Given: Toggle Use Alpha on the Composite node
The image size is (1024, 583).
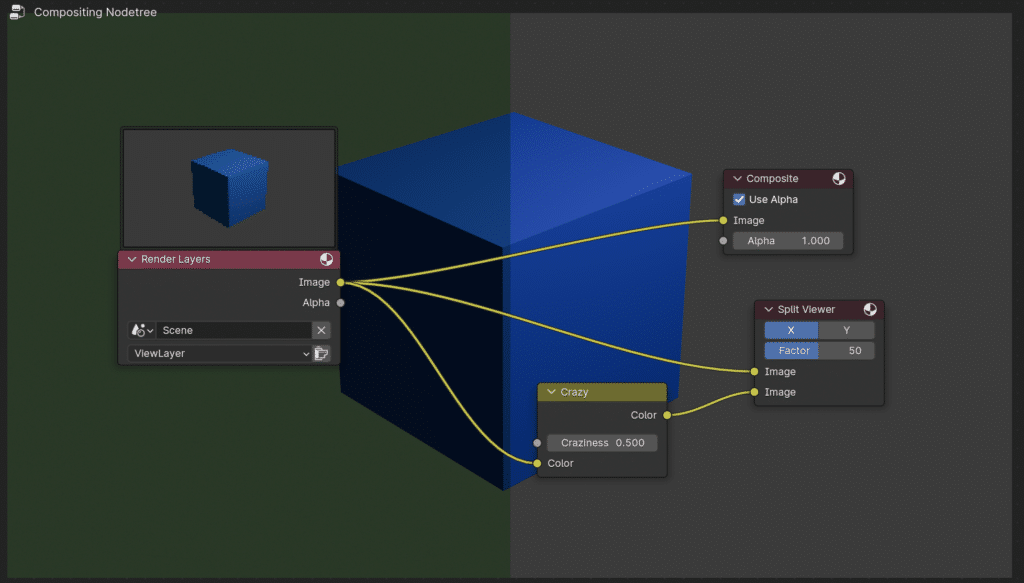Looking at the screenshot, I should pyautogui.click(x=738, y=199).
